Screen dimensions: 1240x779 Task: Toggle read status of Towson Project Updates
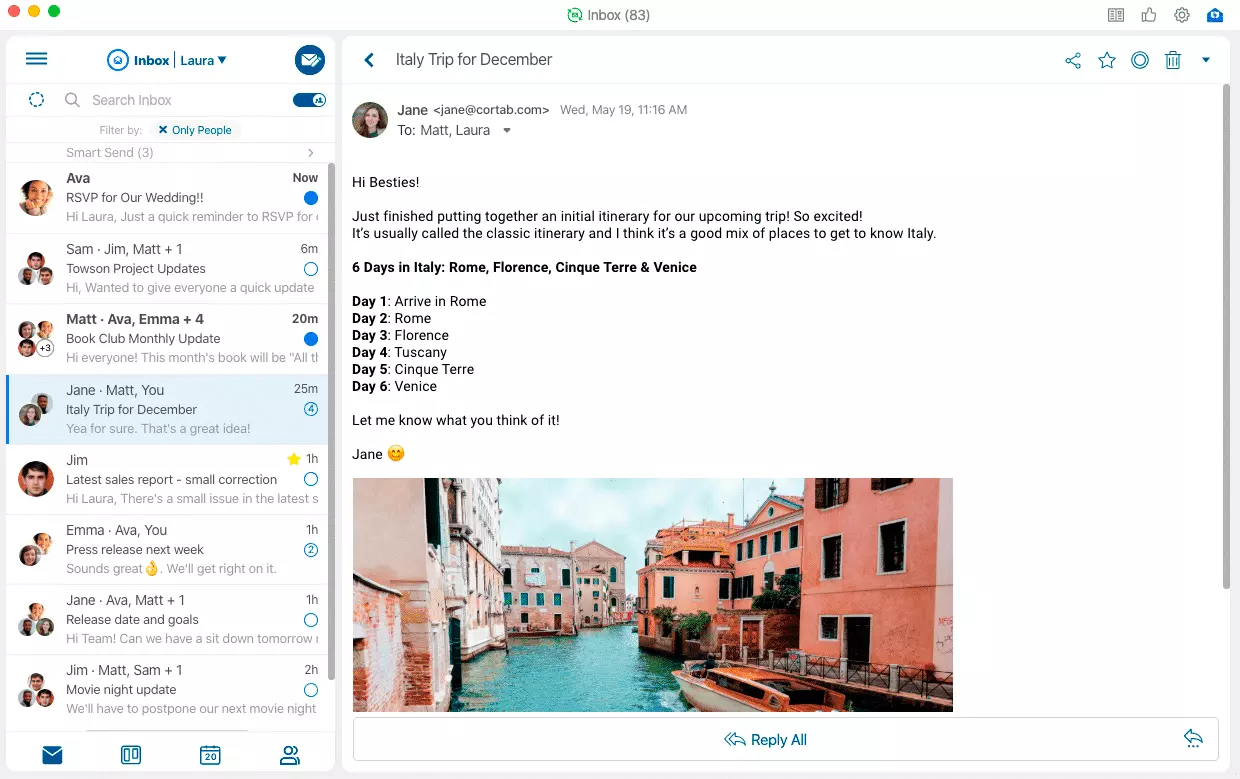pyautogui.click(x=311, y=269)
